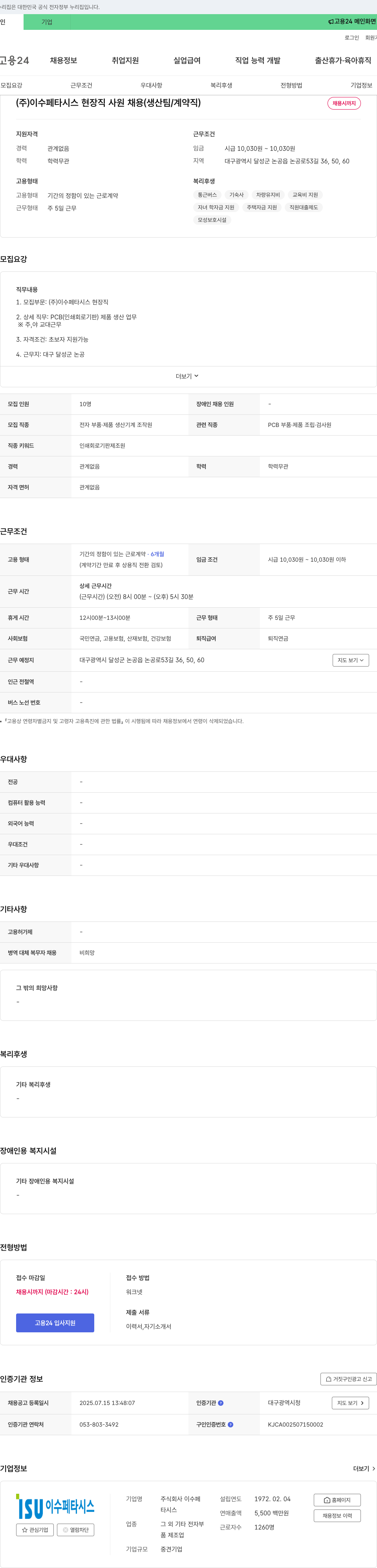Click the 차량유지비 benefit tag
The image size is (377, 1568).
[x=268, y=195]
